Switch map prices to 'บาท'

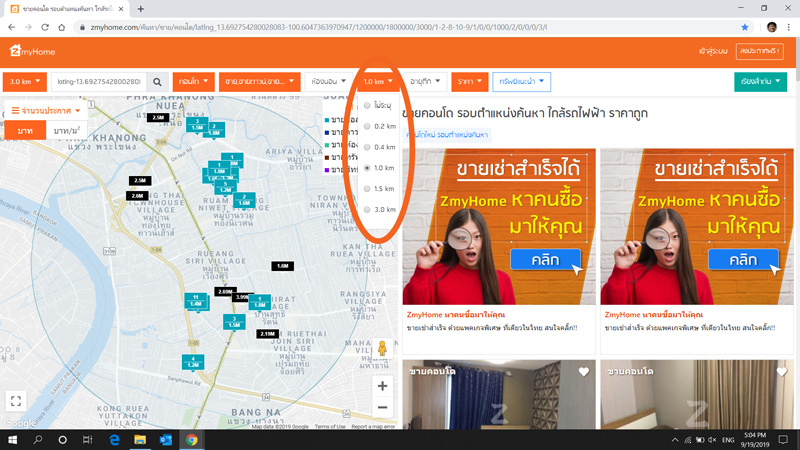click(x=25, y=131)
